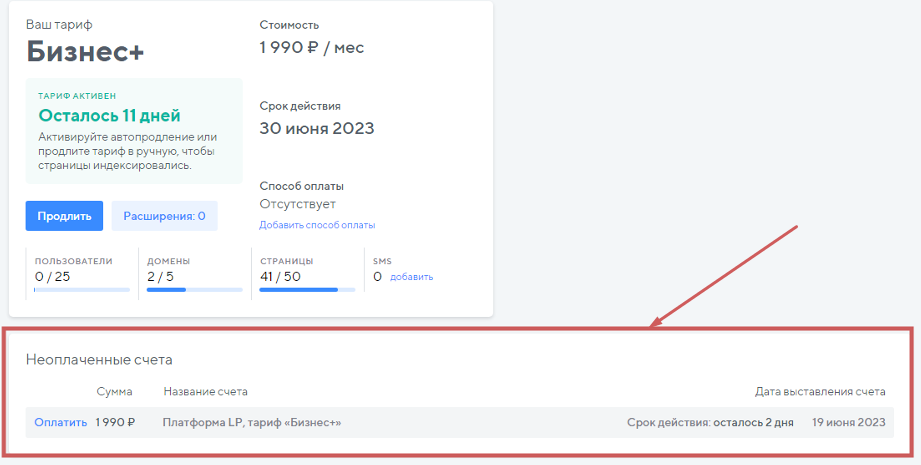The width and height of the screenshot is (921, 465).
Task: Click the blue Продлить button
Action: [64, 216]
